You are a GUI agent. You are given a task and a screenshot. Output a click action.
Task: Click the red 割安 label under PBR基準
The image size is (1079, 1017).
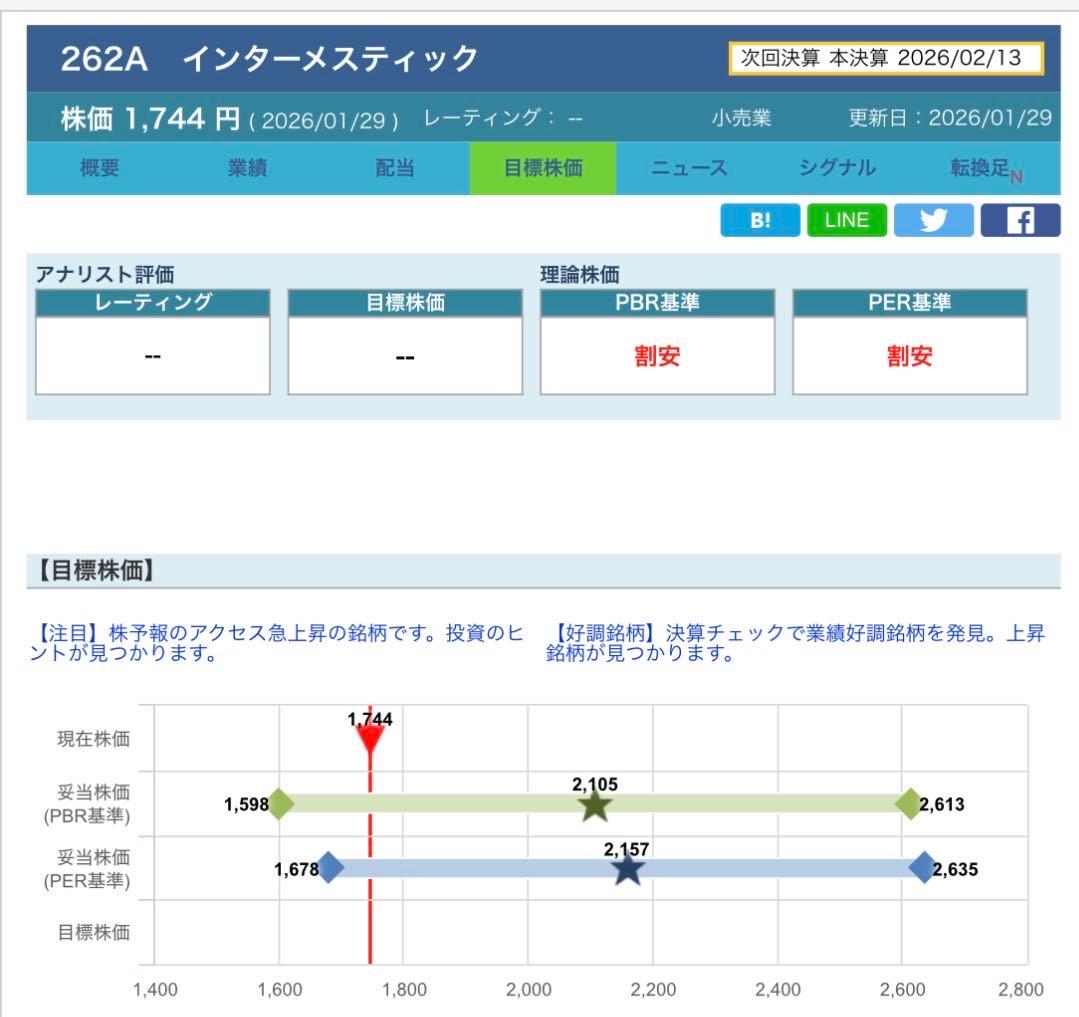(x=655, y=356)
